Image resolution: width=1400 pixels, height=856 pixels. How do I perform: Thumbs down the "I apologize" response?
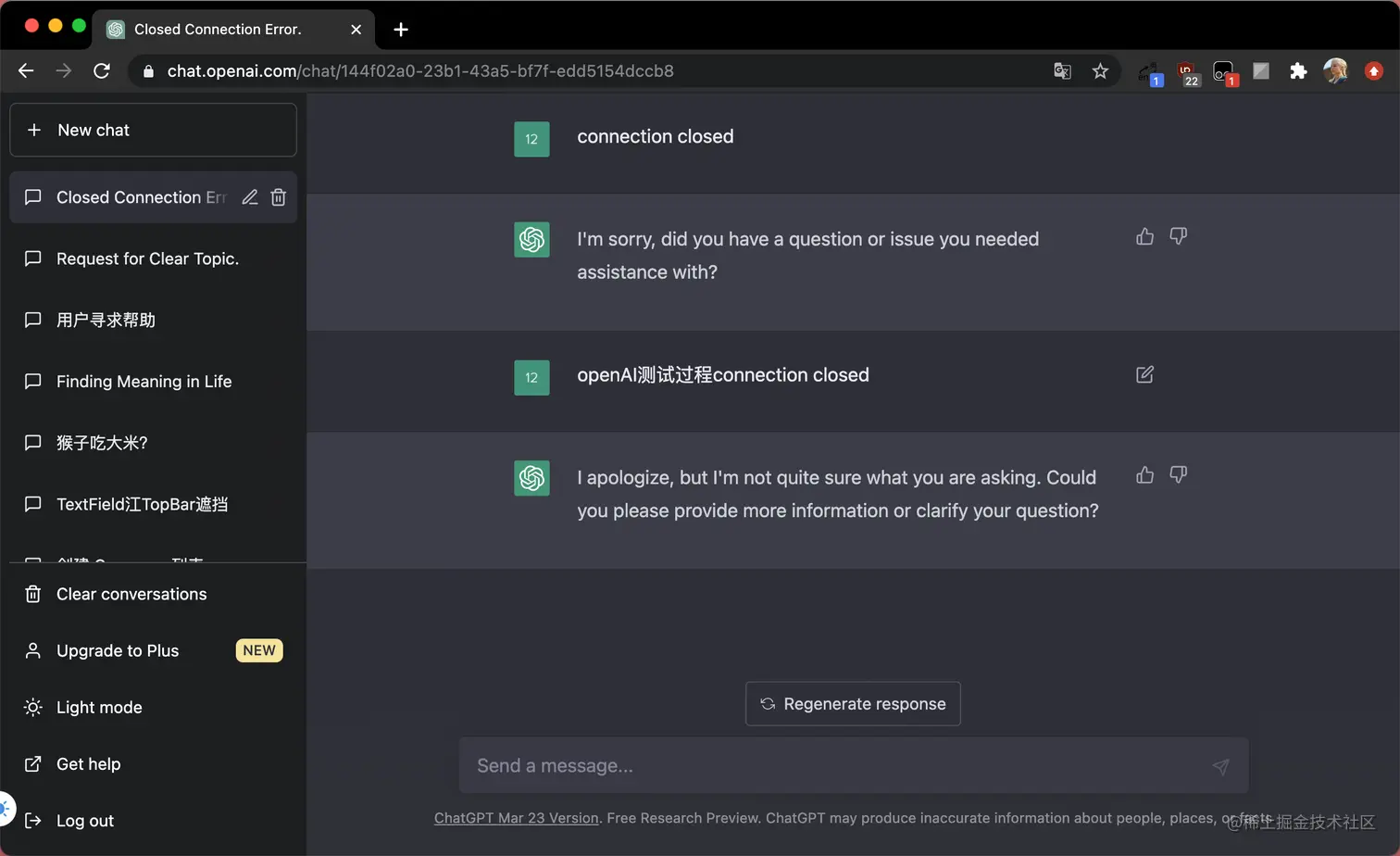pyautogui.click(x=1178, y=475)
